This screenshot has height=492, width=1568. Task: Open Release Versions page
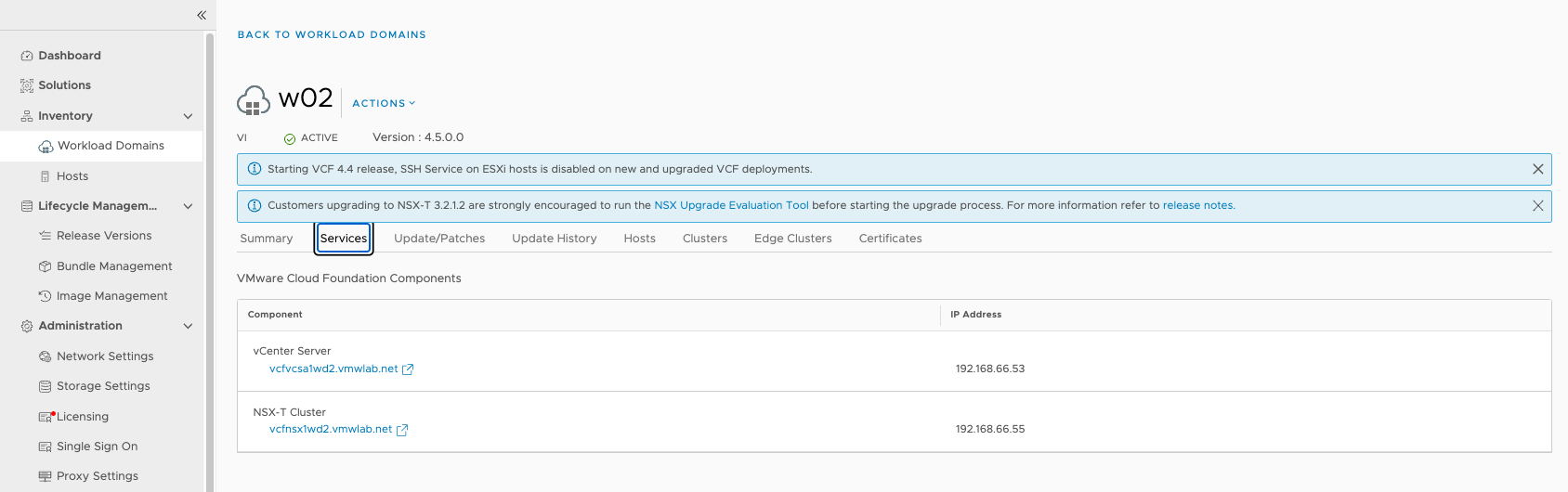pyautogui.click(x=104, y=236)
